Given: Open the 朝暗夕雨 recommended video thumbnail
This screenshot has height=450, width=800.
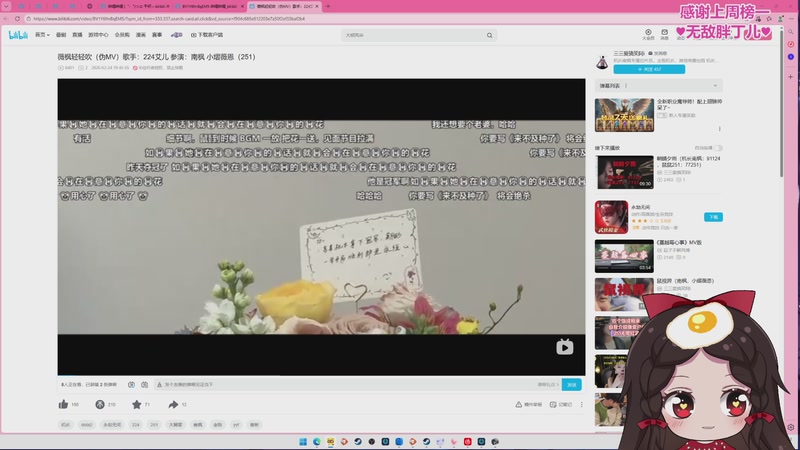Looking at the screenshot, I should pos(624,172).
